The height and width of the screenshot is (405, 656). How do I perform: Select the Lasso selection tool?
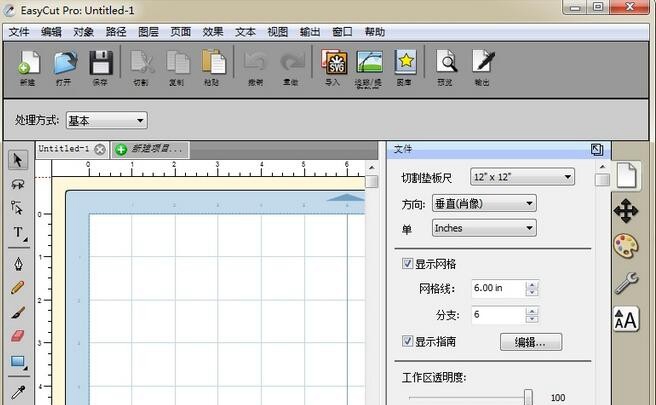(18, 184)
